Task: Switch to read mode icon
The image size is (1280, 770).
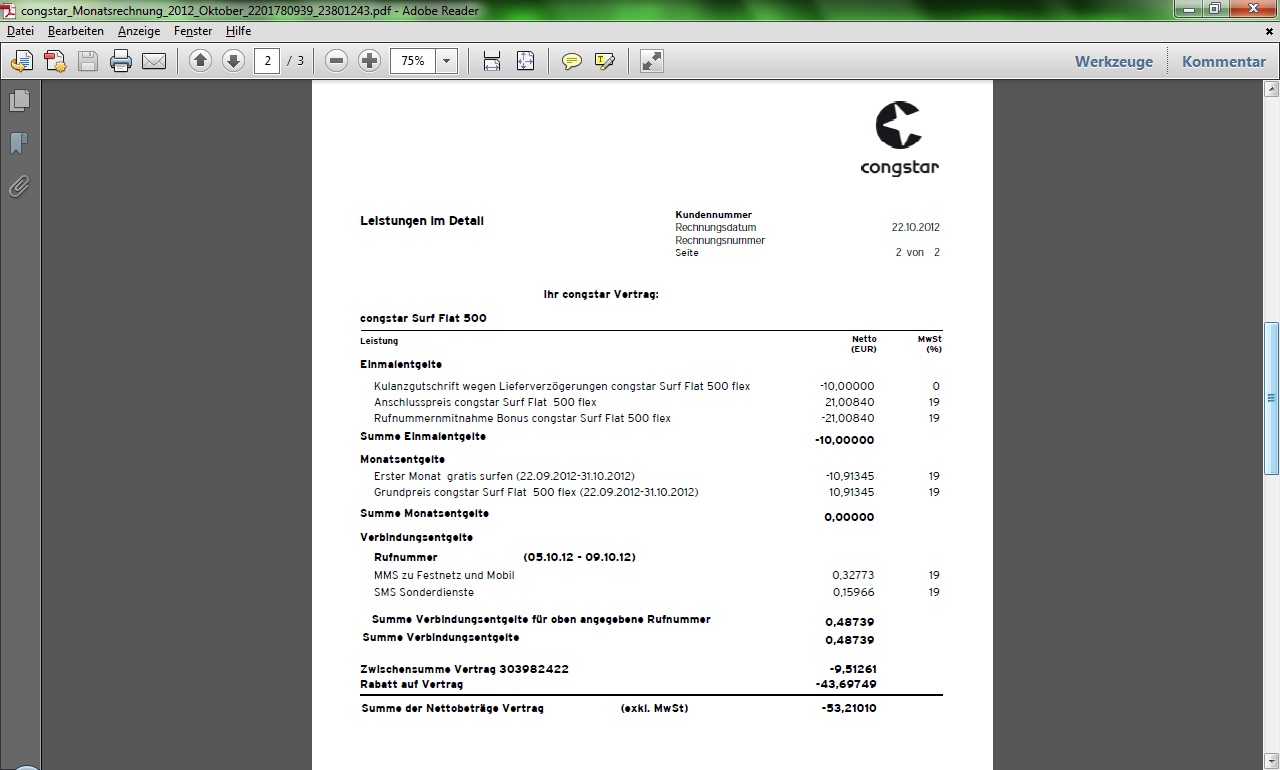Action: (652, 61)
